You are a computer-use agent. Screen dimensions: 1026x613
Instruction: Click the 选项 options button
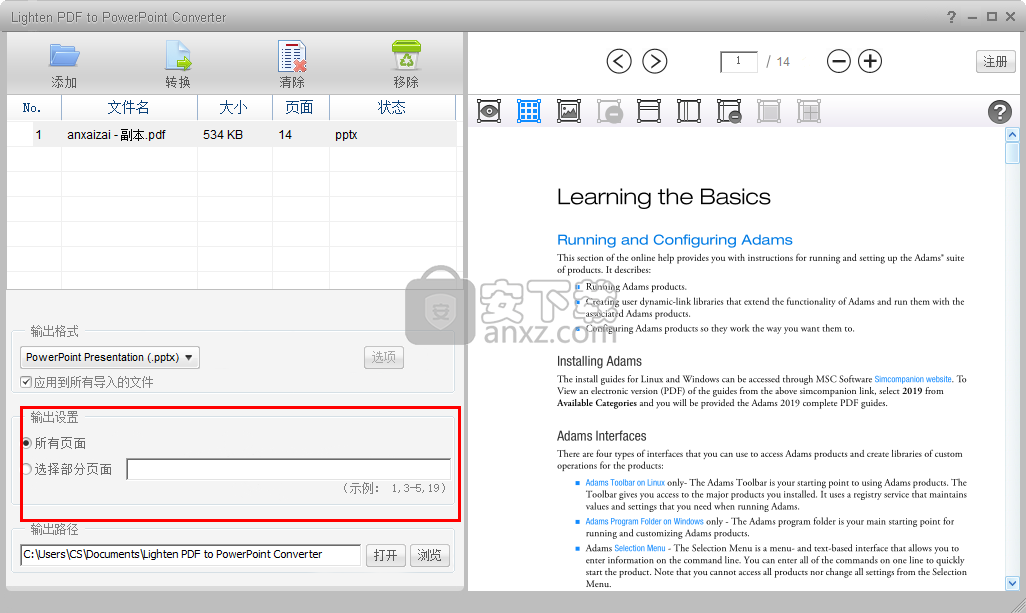383,357
